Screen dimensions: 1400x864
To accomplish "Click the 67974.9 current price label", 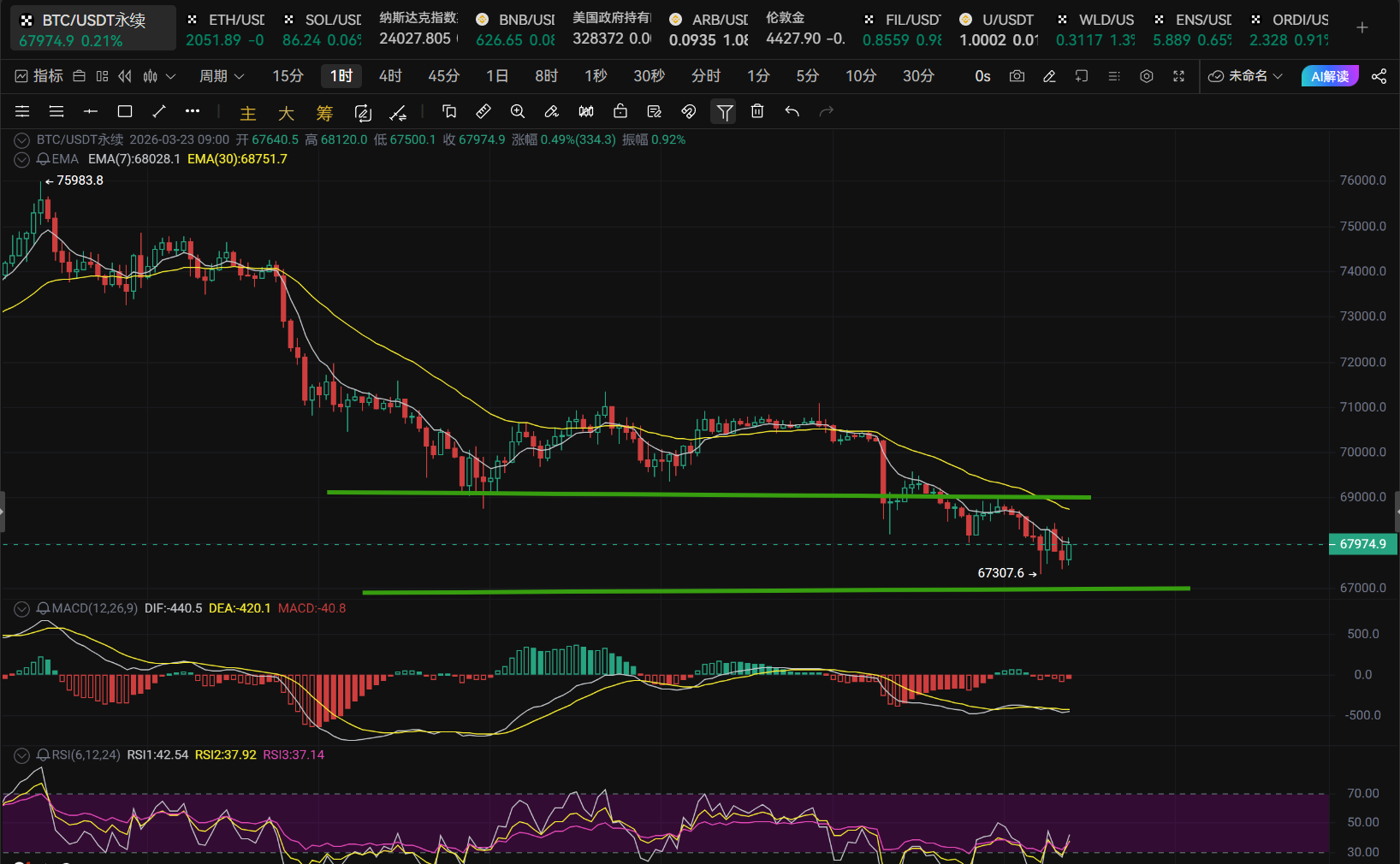I will (x=1362, y=544).
